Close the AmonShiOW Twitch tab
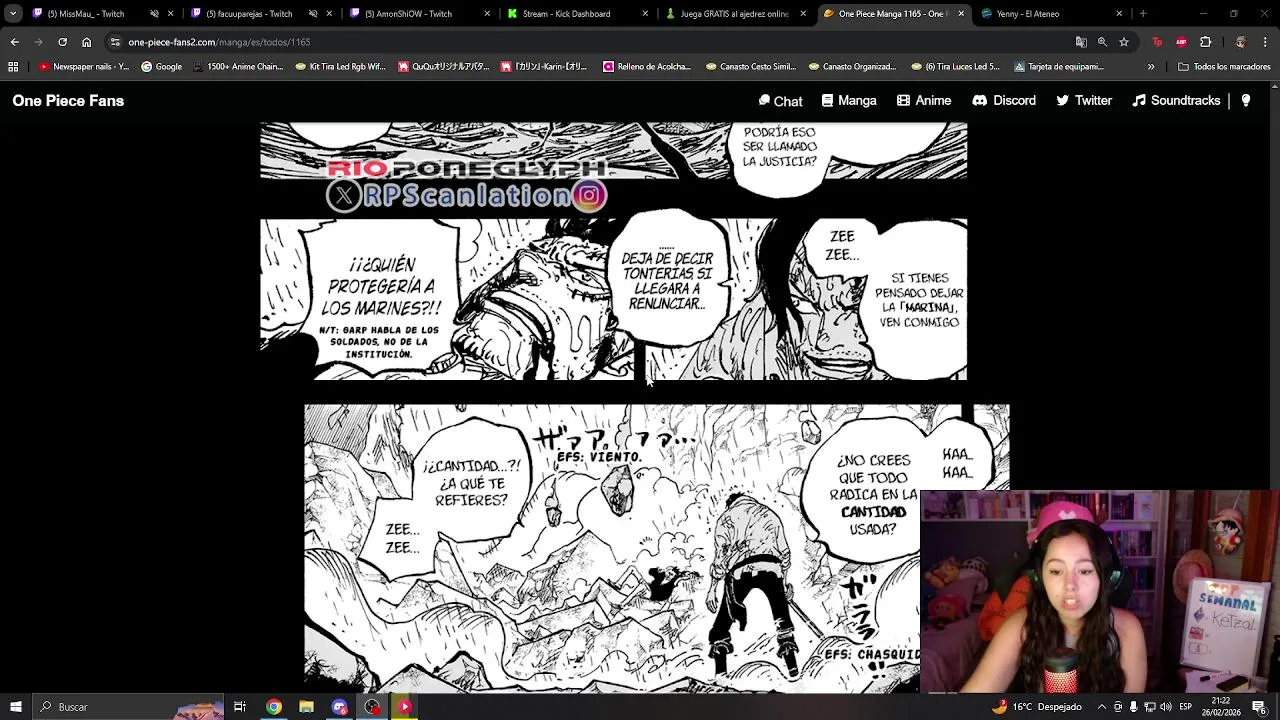The height and width of the screenshot is (720, 1280). click(487, 14)
